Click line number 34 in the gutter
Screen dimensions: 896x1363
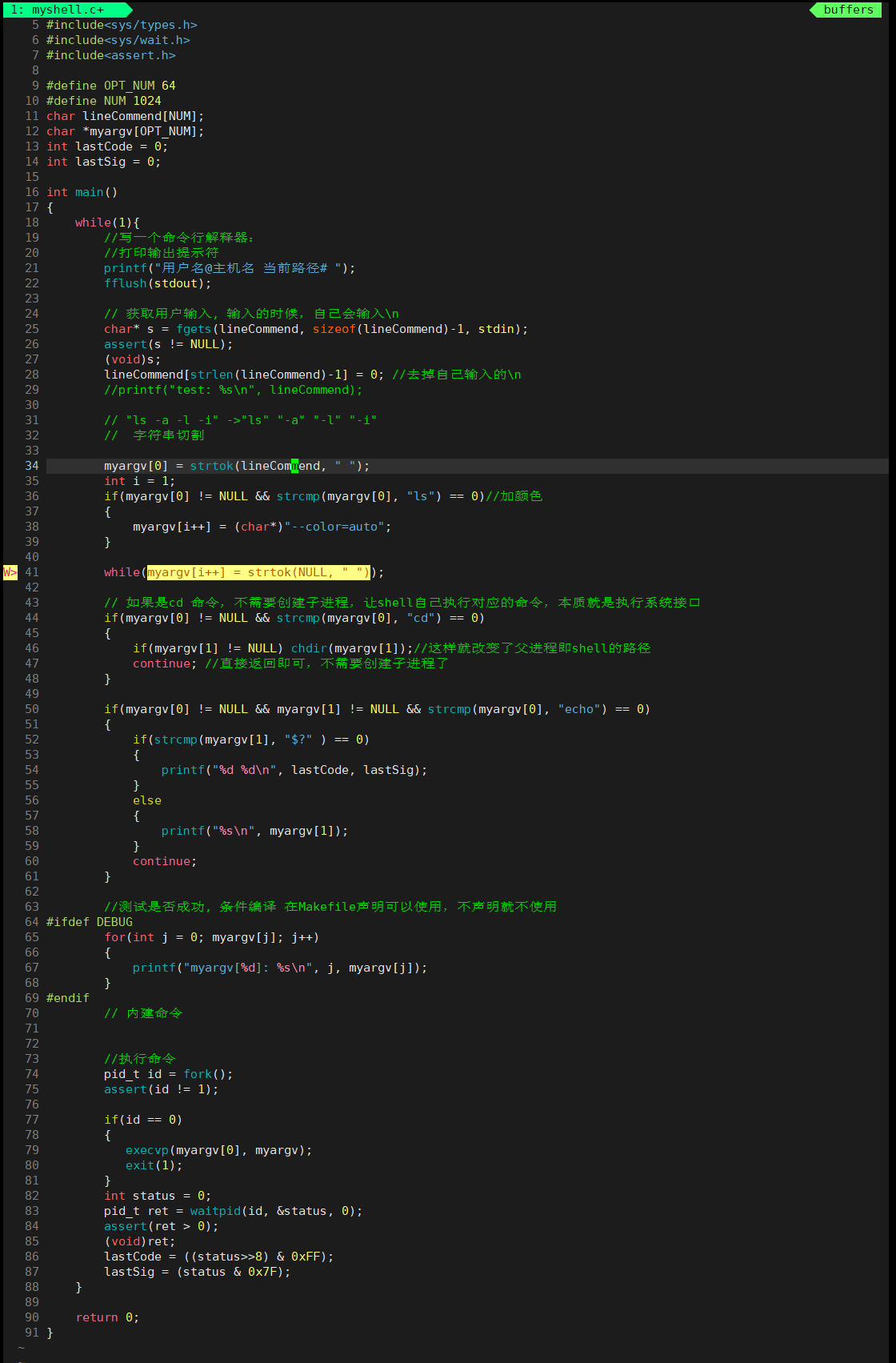tap(32, 466)
